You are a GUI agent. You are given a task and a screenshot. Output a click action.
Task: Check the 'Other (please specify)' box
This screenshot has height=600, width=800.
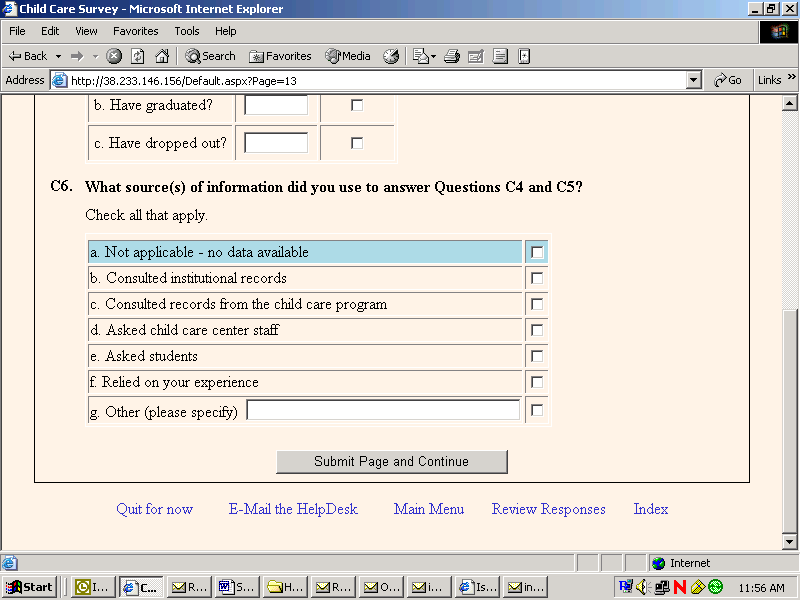[537, 410]
